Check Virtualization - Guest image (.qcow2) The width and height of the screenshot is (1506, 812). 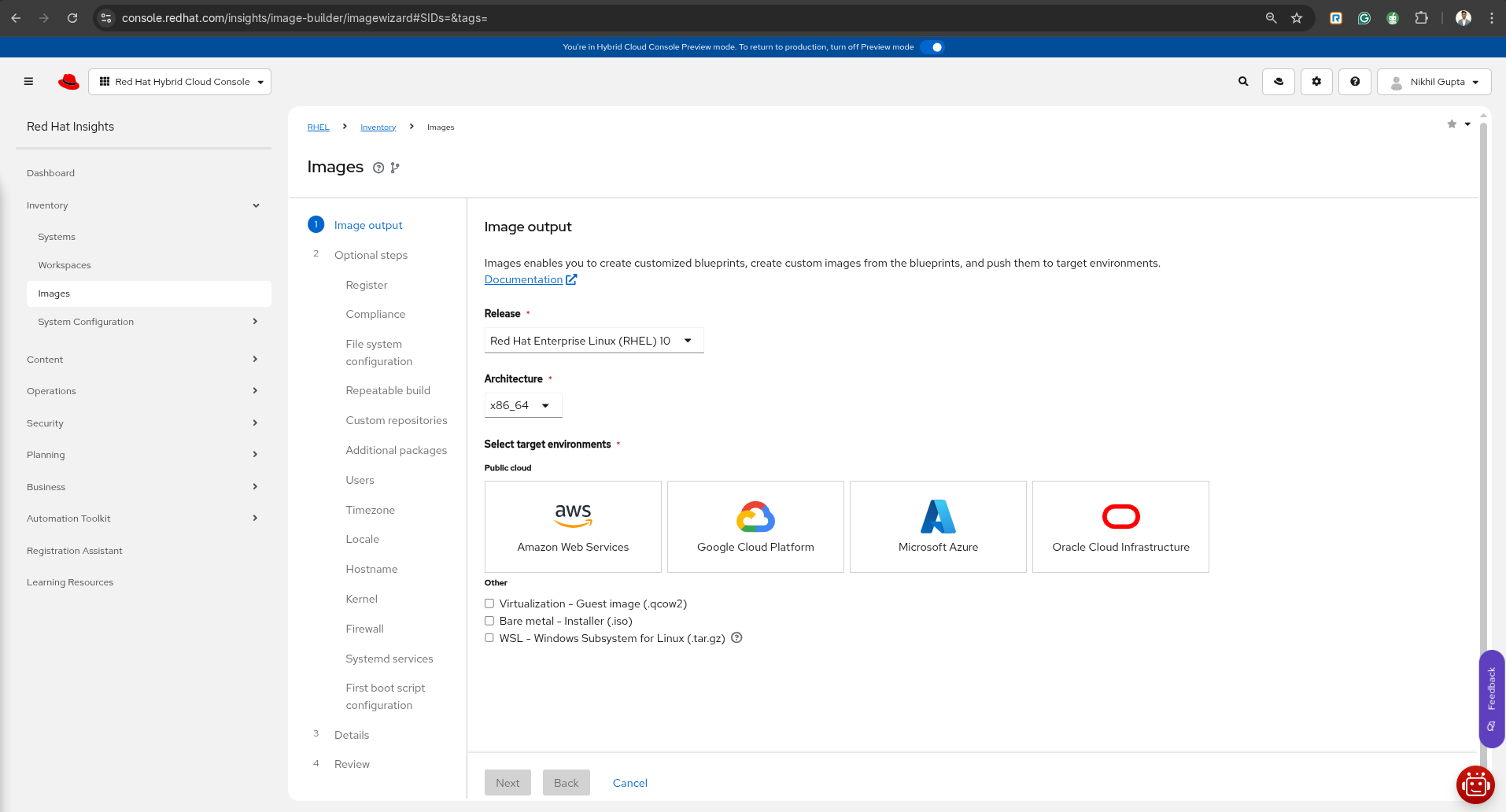click(x=489, y=603)
